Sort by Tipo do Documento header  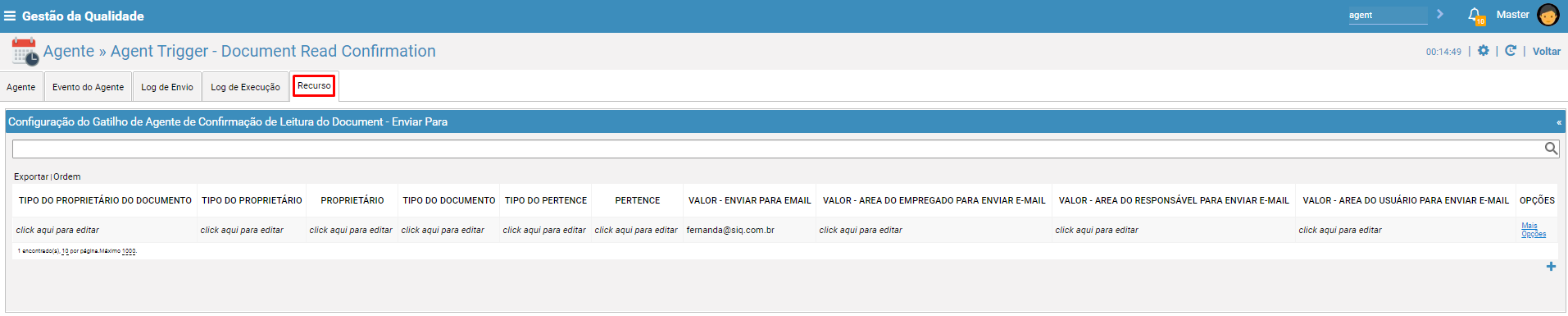(449, 200)
